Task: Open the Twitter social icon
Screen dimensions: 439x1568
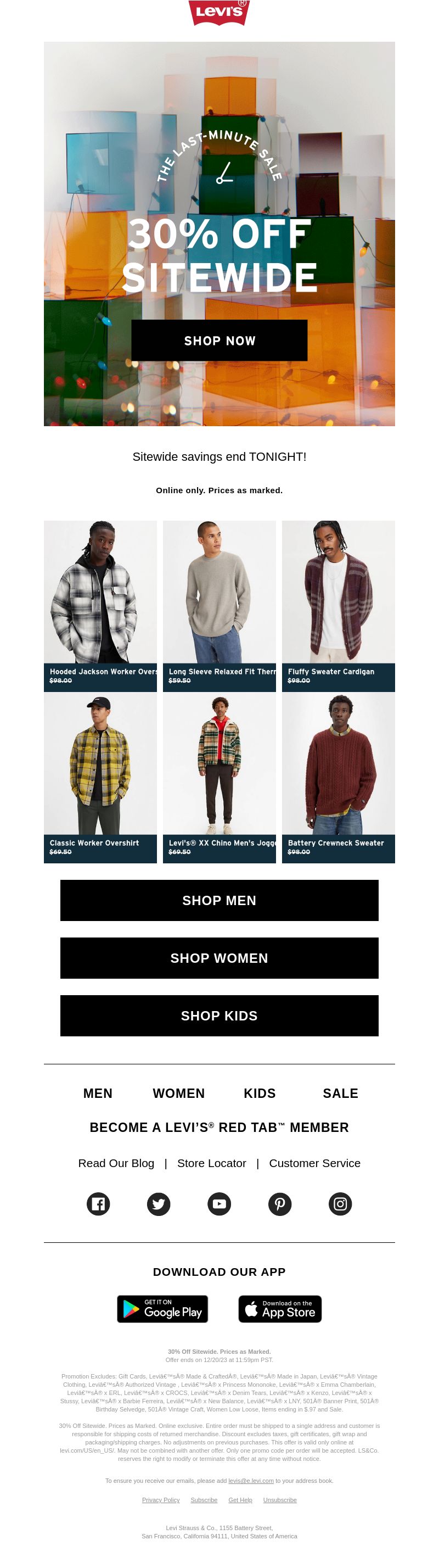Action: pos(159,1203)
